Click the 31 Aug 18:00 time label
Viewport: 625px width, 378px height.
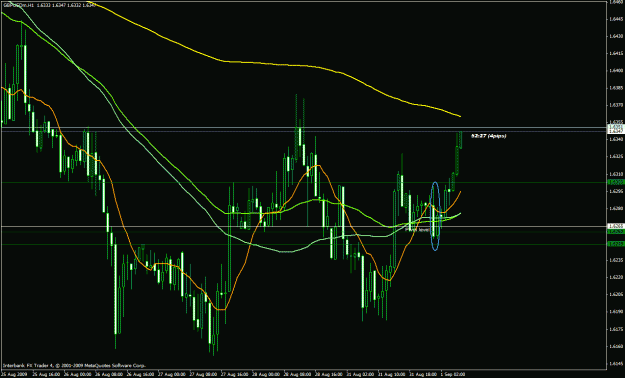(423, 374)
